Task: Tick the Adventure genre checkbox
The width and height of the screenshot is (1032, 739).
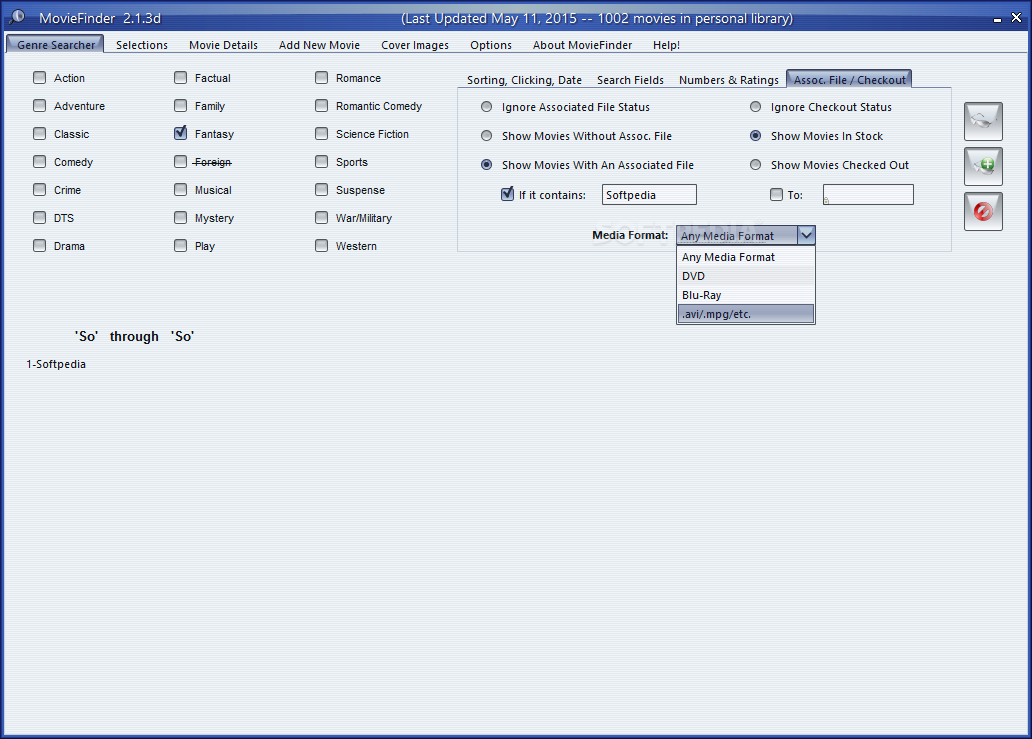Action: coord(39,106)
